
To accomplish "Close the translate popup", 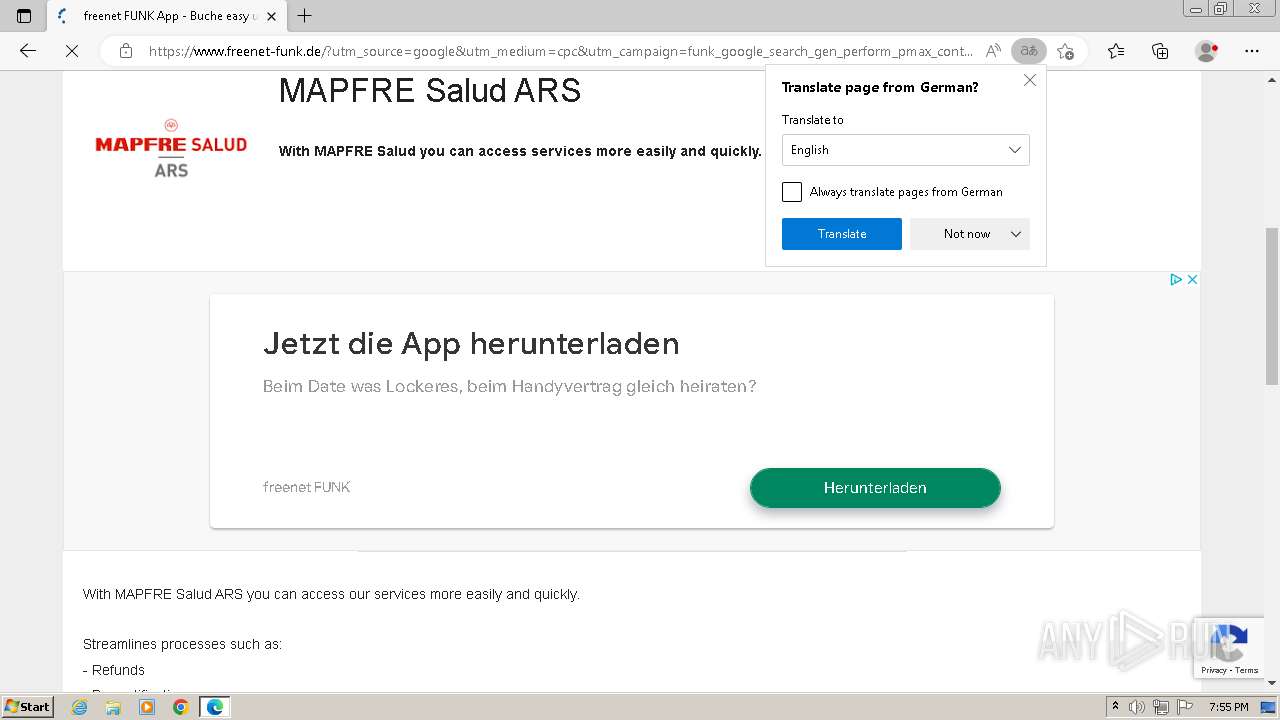I will pos(1030,80).
